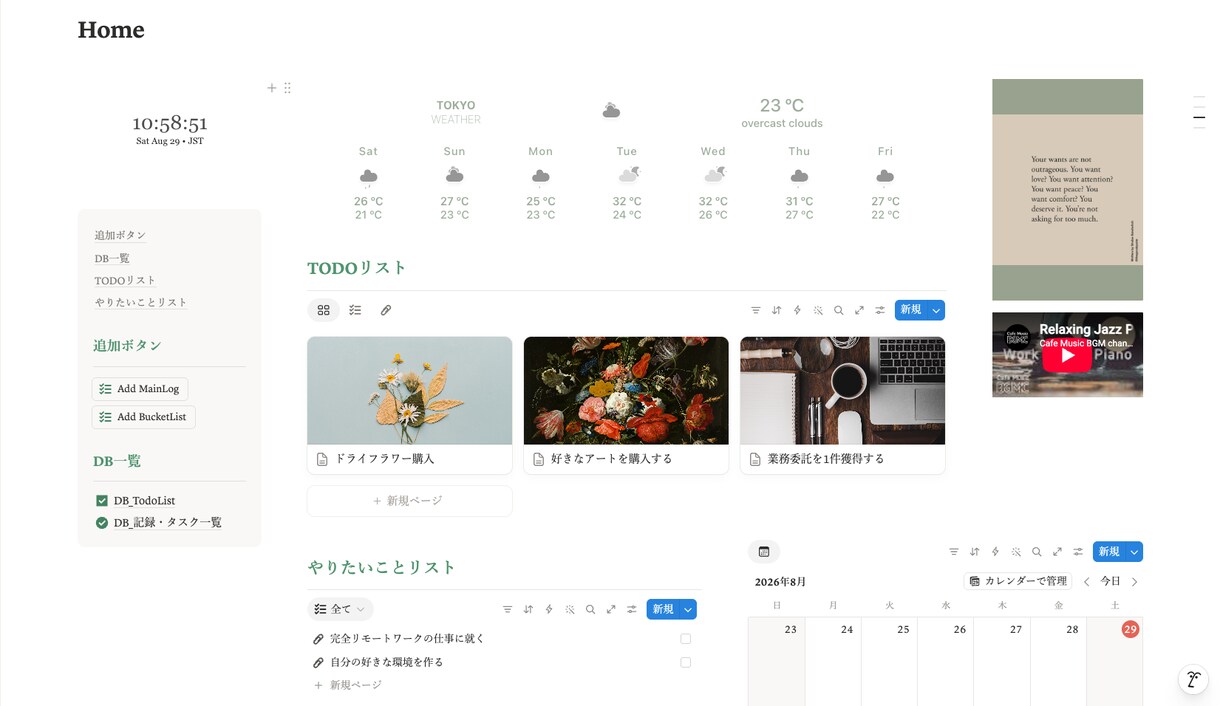This screenshot has height=706, width=1220.
Task: Check the 完全リモートワークの仕事に就く checkbox
Action: [685, 639]
